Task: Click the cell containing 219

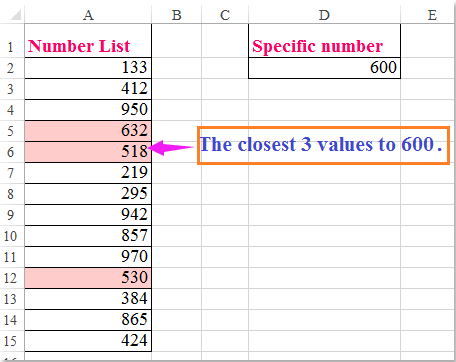Action: [x=88, y=173]
